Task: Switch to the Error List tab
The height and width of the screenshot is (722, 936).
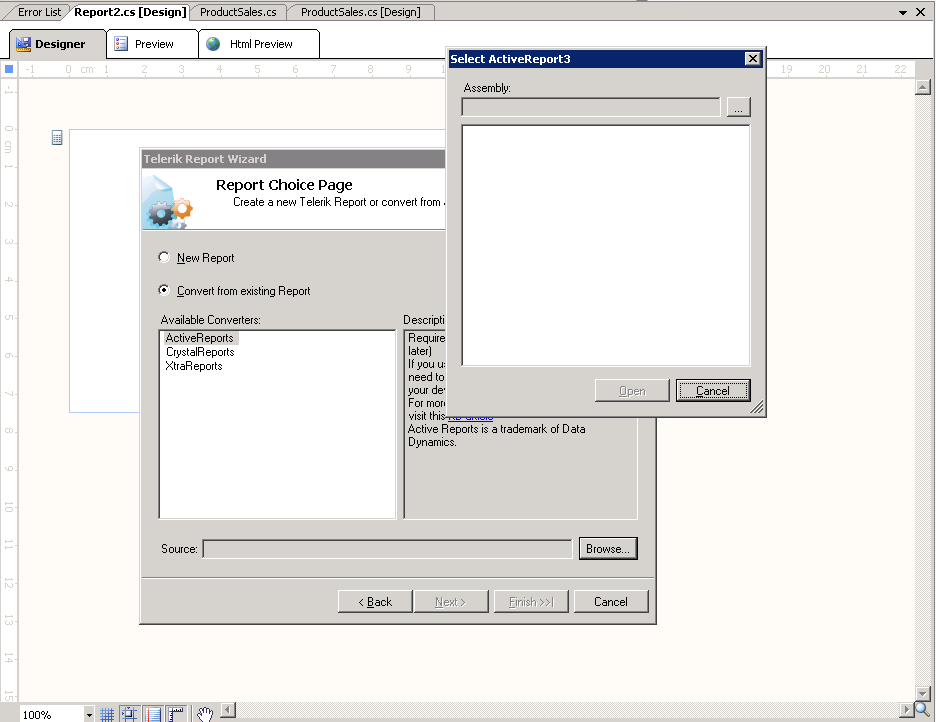Action: coord(39,12)
